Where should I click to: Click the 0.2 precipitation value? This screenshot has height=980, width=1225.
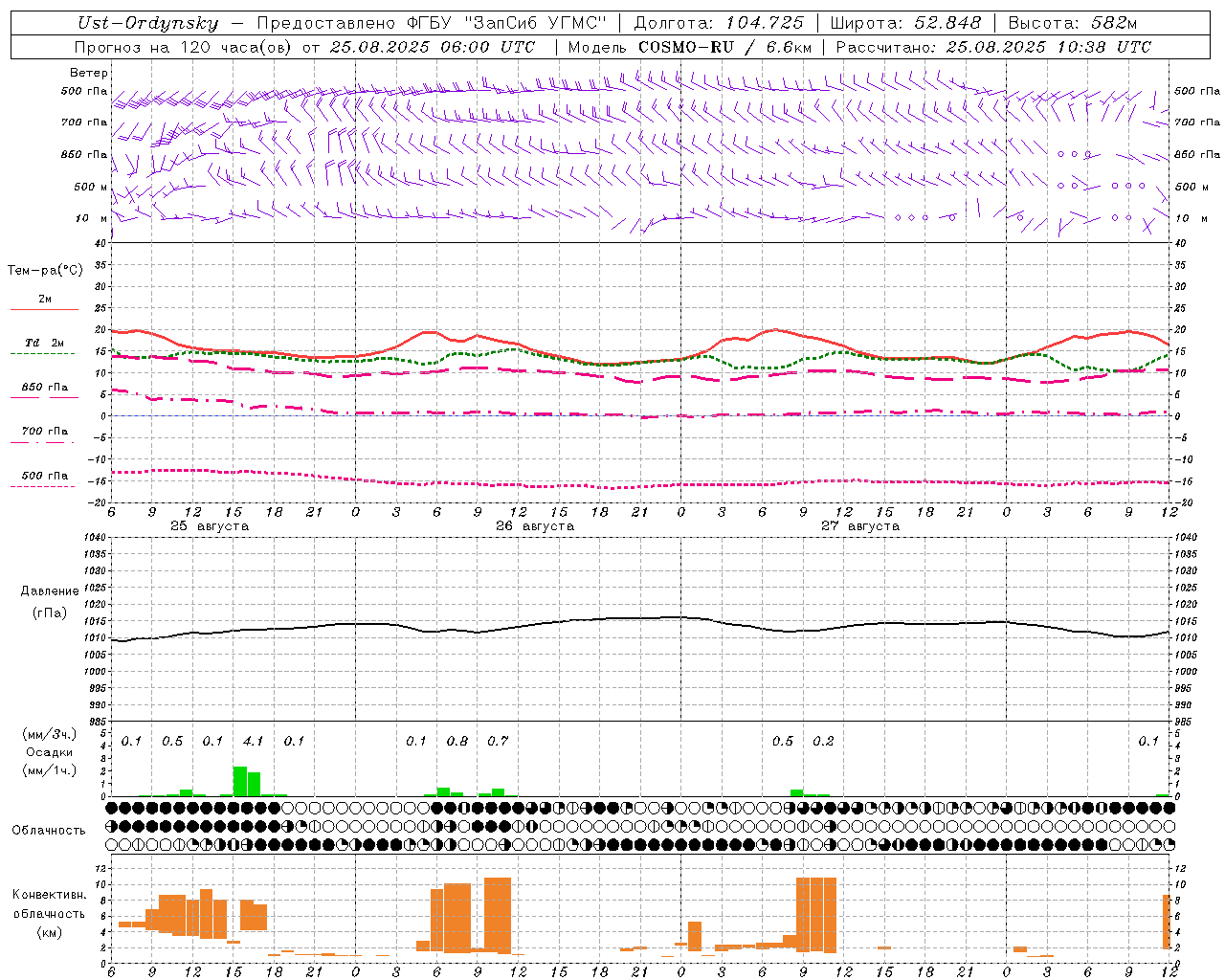(823, 742)
